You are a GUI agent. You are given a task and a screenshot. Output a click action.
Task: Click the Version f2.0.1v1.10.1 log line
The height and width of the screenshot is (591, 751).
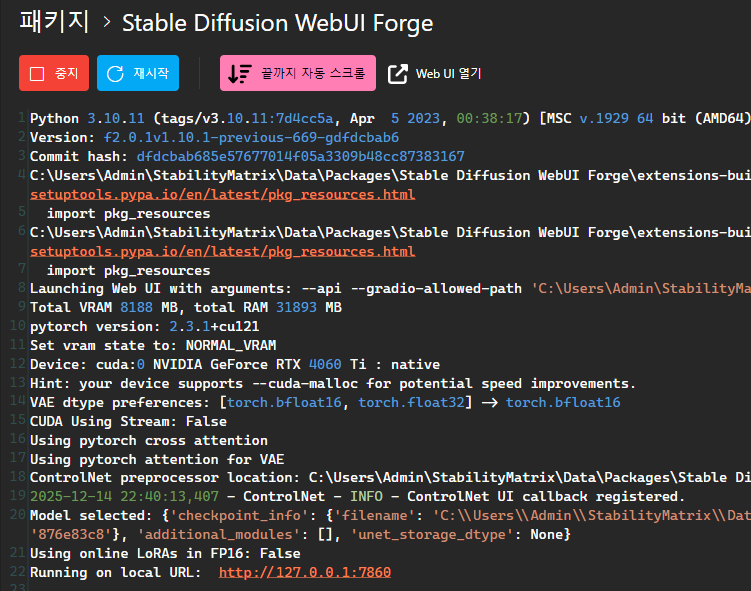[x=215, y=137]
